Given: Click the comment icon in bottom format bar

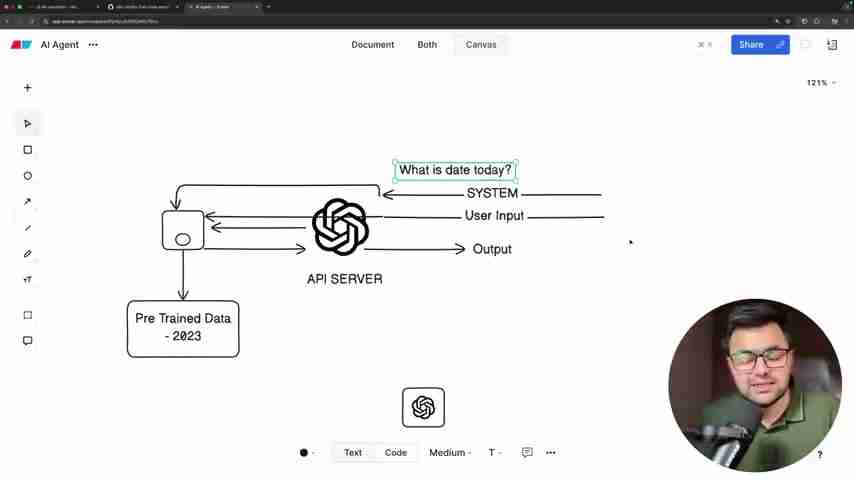Looking at the screenshot, I should point(527,452).
